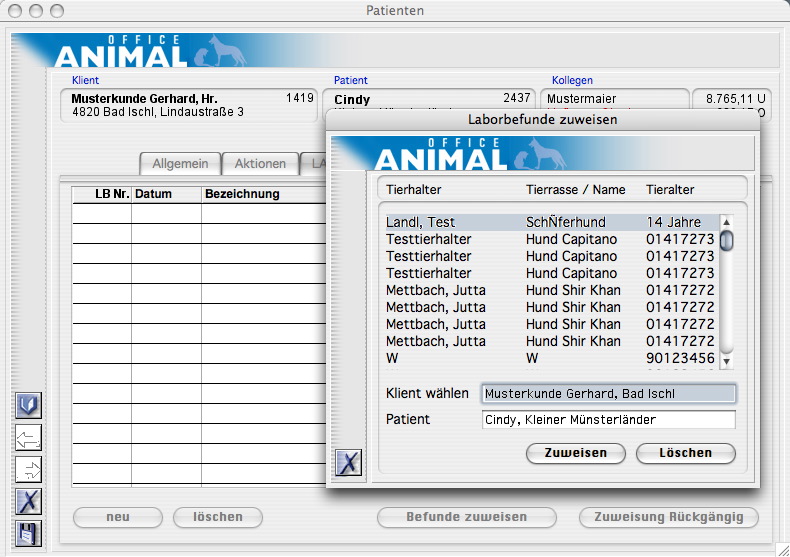The image size is (790, 557).
Task: Click the X icon in main sidebar
Action: 29,502
